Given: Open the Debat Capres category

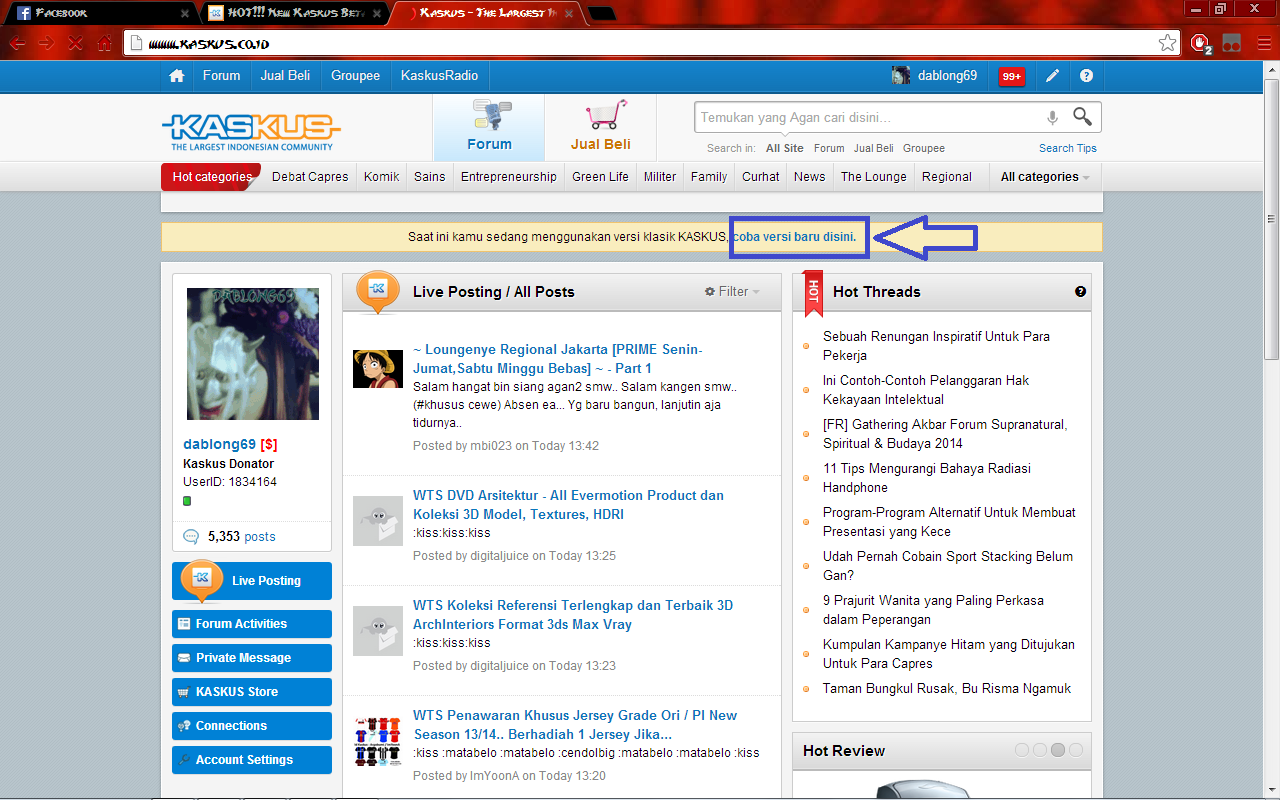Looking at the screenshot, I should pyautogui.click(x=310, y=177).
